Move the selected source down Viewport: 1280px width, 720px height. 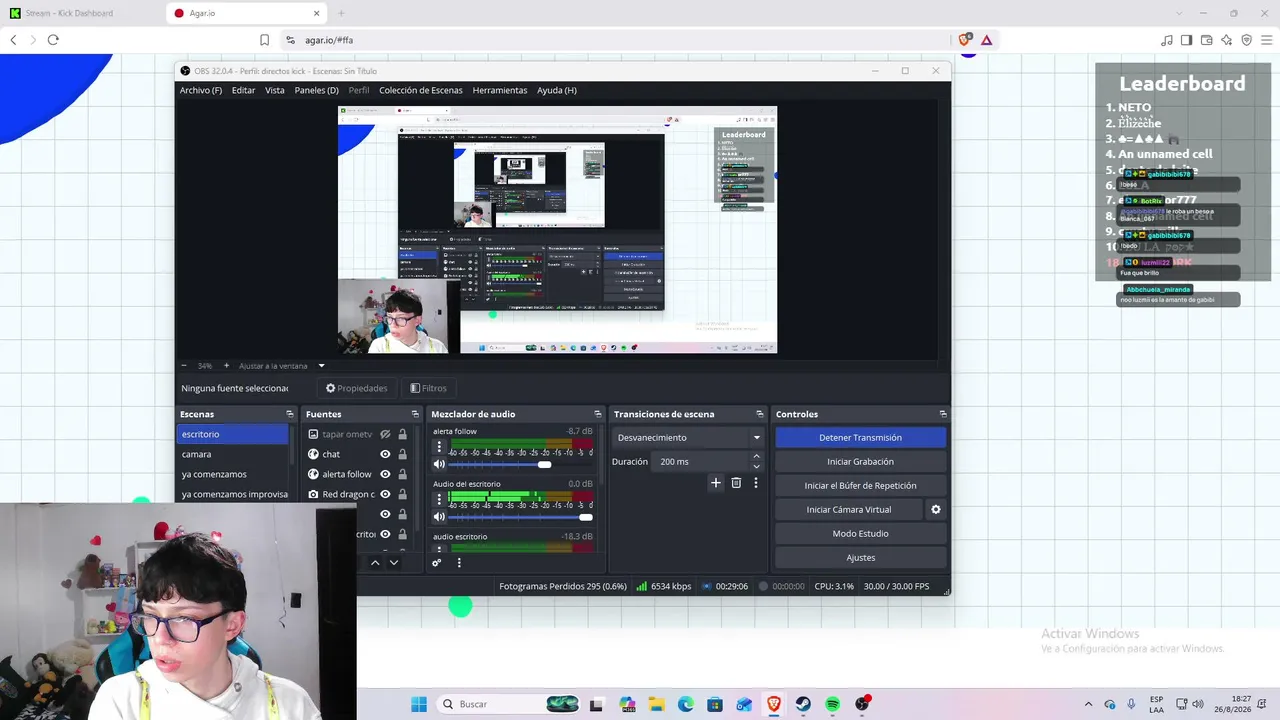(x=393, y=563)
